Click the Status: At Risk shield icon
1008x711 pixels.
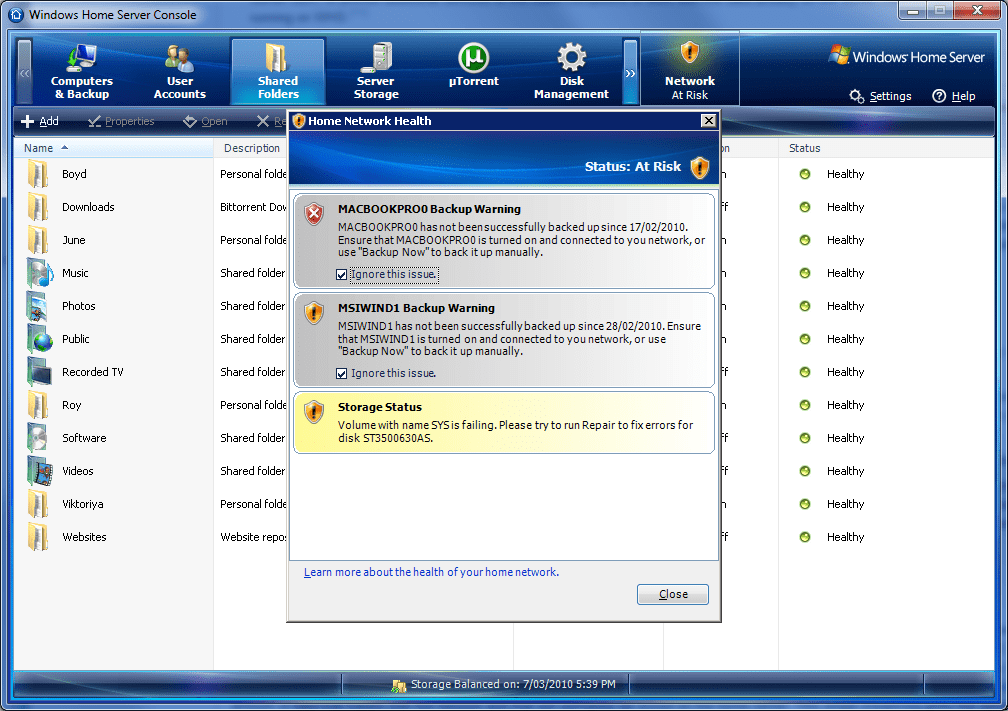click(699, 167)
